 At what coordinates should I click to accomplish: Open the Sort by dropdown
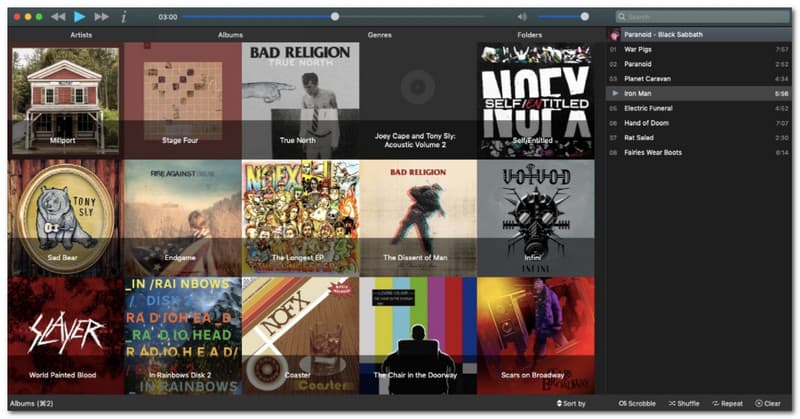point(571,404)
